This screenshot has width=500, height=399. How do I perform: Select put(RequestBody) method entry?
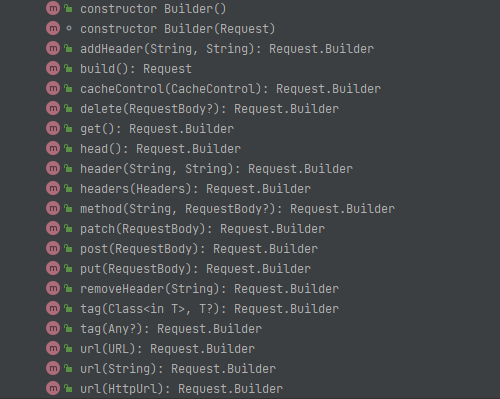pyautogui.click(x=195, y=269)
